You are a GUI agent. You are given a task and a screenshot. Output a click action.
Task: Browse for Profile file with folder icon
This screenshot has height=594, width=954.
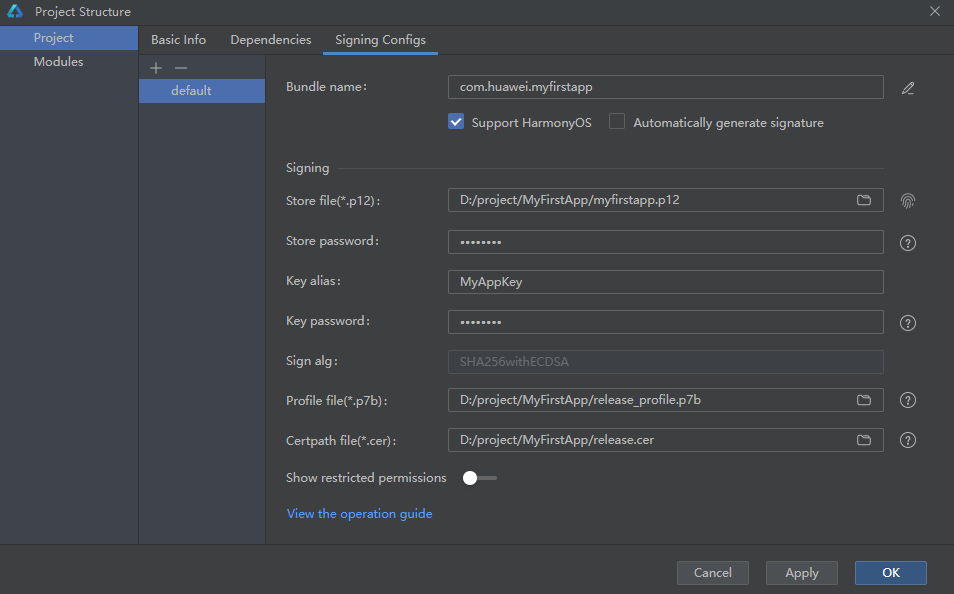[x=864, y=400]
